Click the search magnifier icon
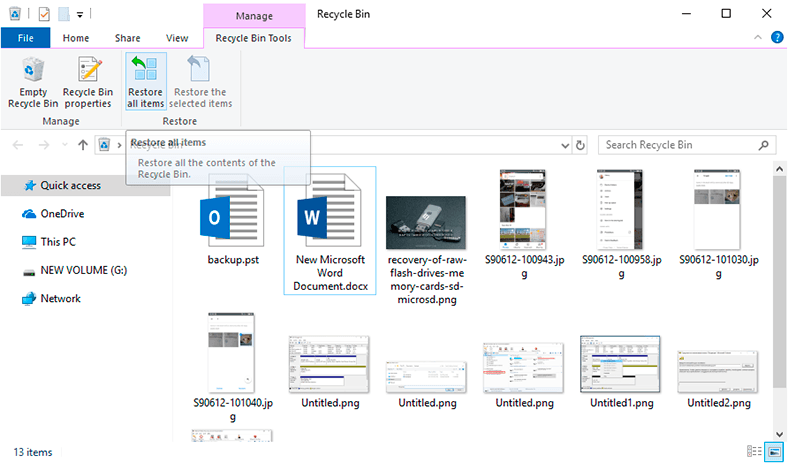The height and width of the screenshot is (463, 788). pyautogui.click(x=763, y=145)
